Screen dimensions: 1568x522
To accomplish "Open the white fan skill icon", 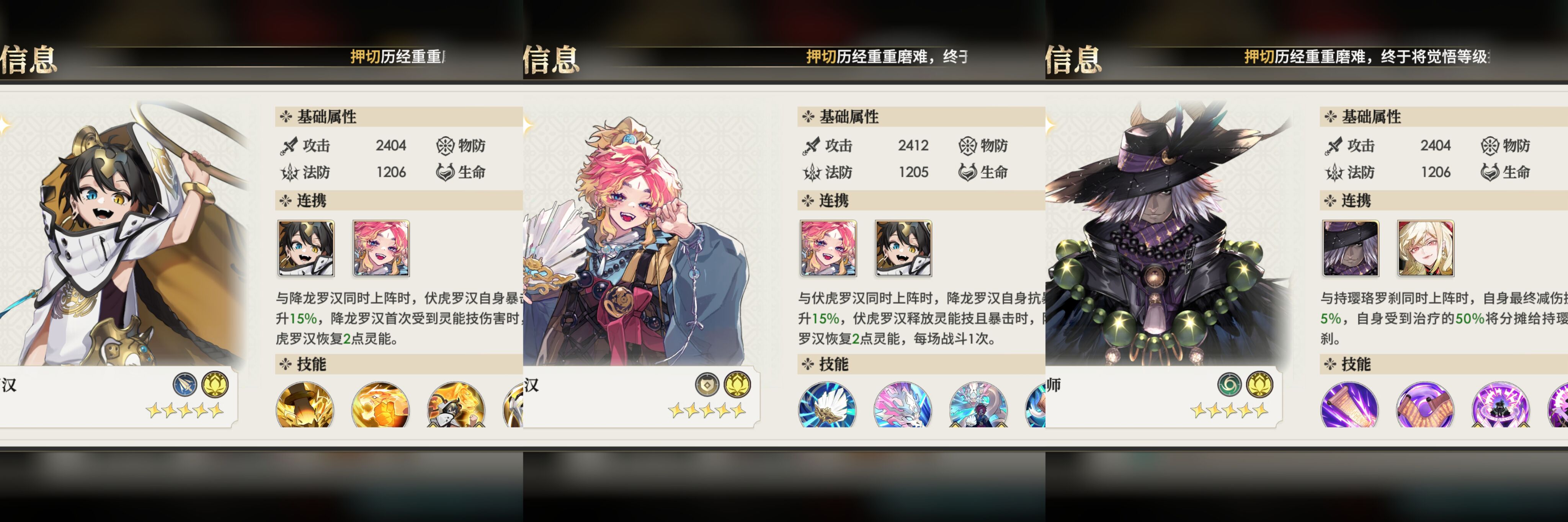I will 827,405.
